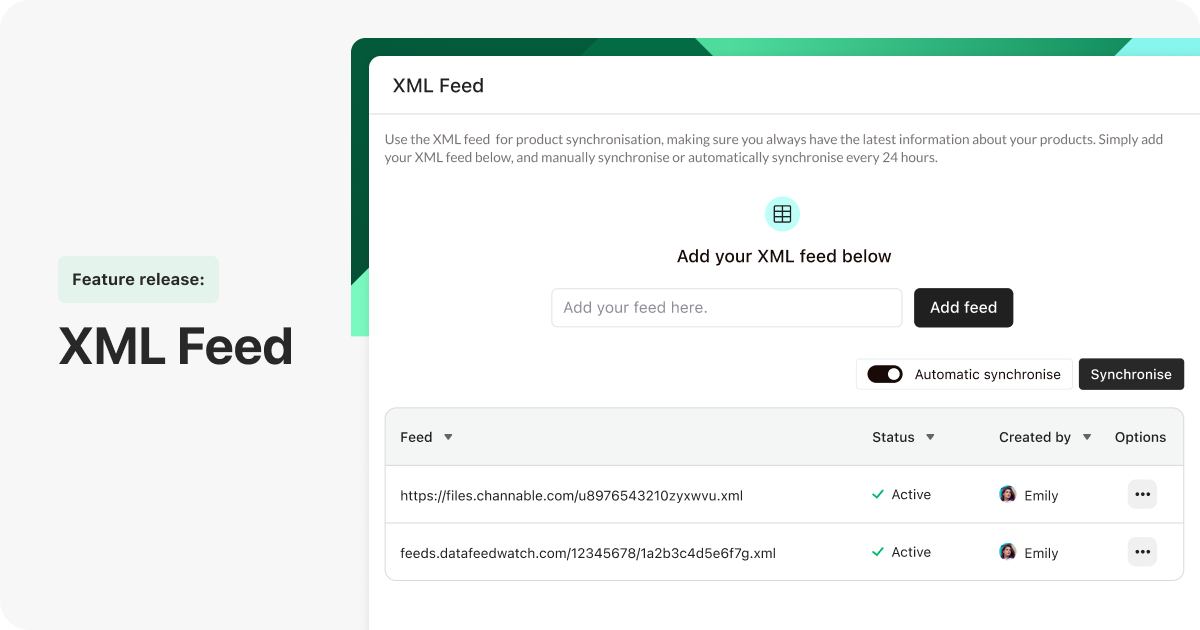Sort the table by the Feed column
The height and width of the screenshot is (630, 1200).
click(448, 437)
